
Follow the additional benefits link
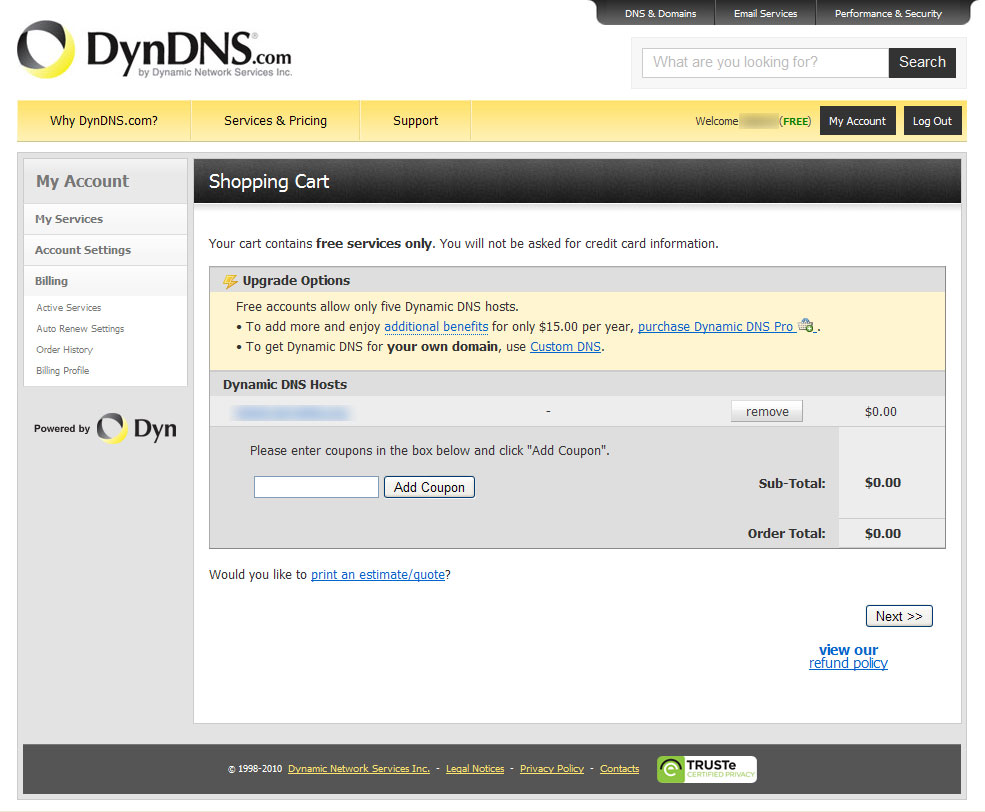point(436,327)
